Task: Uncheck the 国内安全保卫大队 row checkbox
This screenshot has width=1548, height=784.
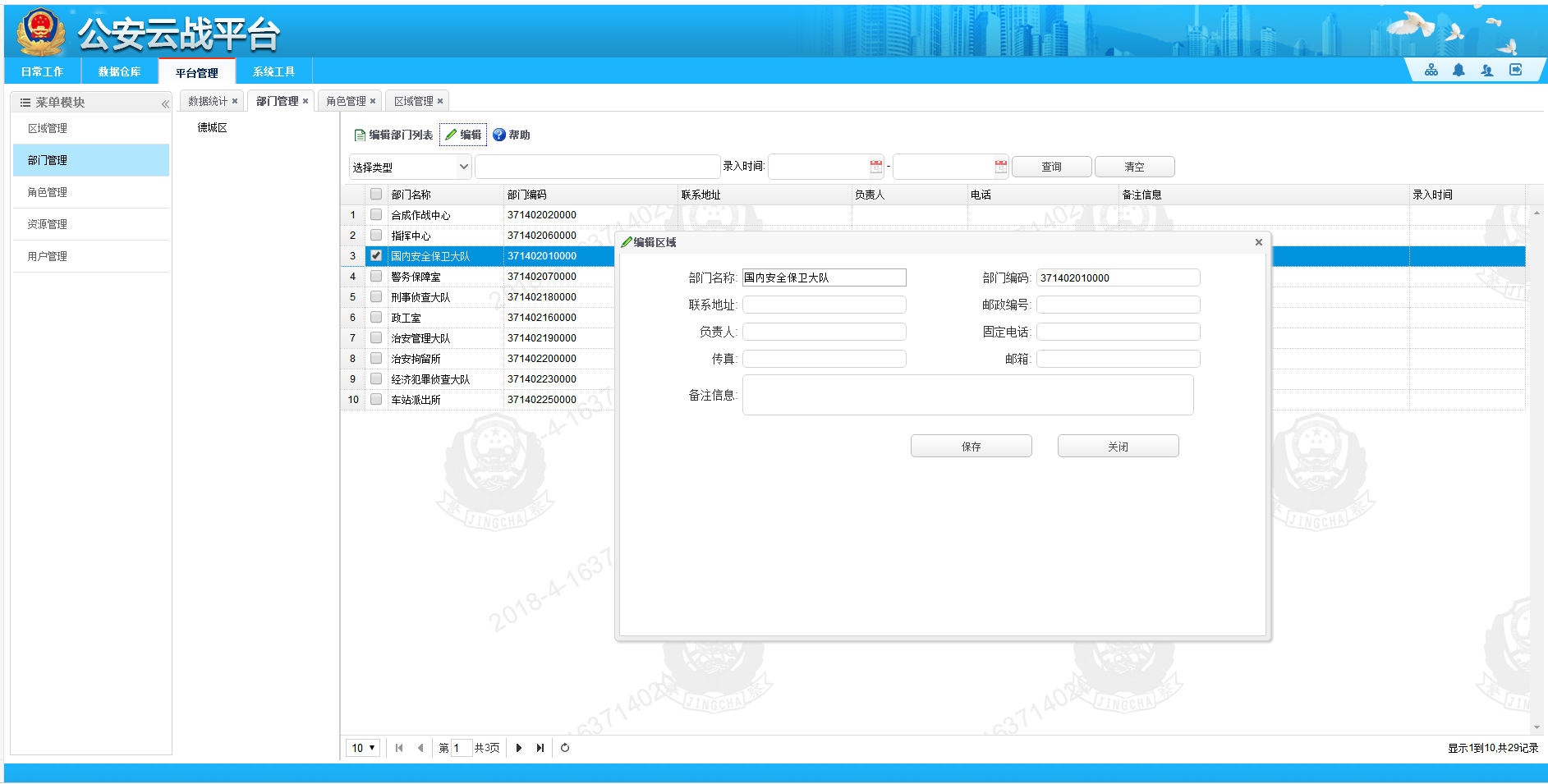Action: point(376,255)
